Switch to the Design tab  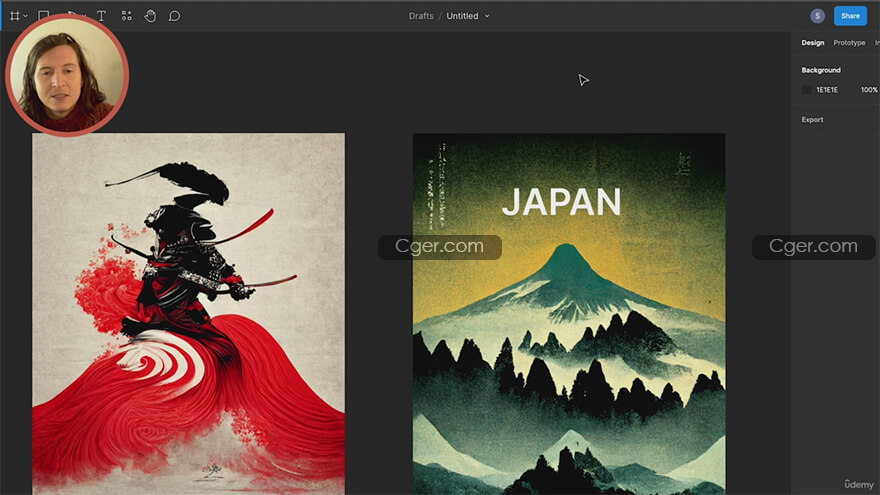click(x=813, y=43)
